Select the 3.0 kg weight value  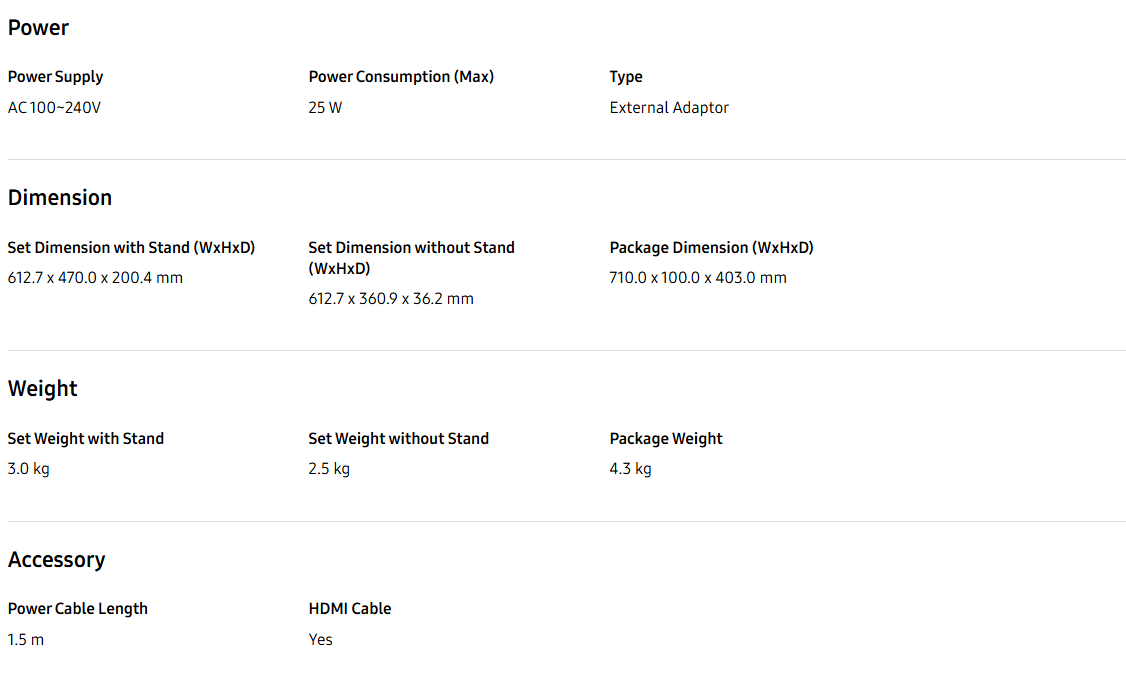(29, 469)
